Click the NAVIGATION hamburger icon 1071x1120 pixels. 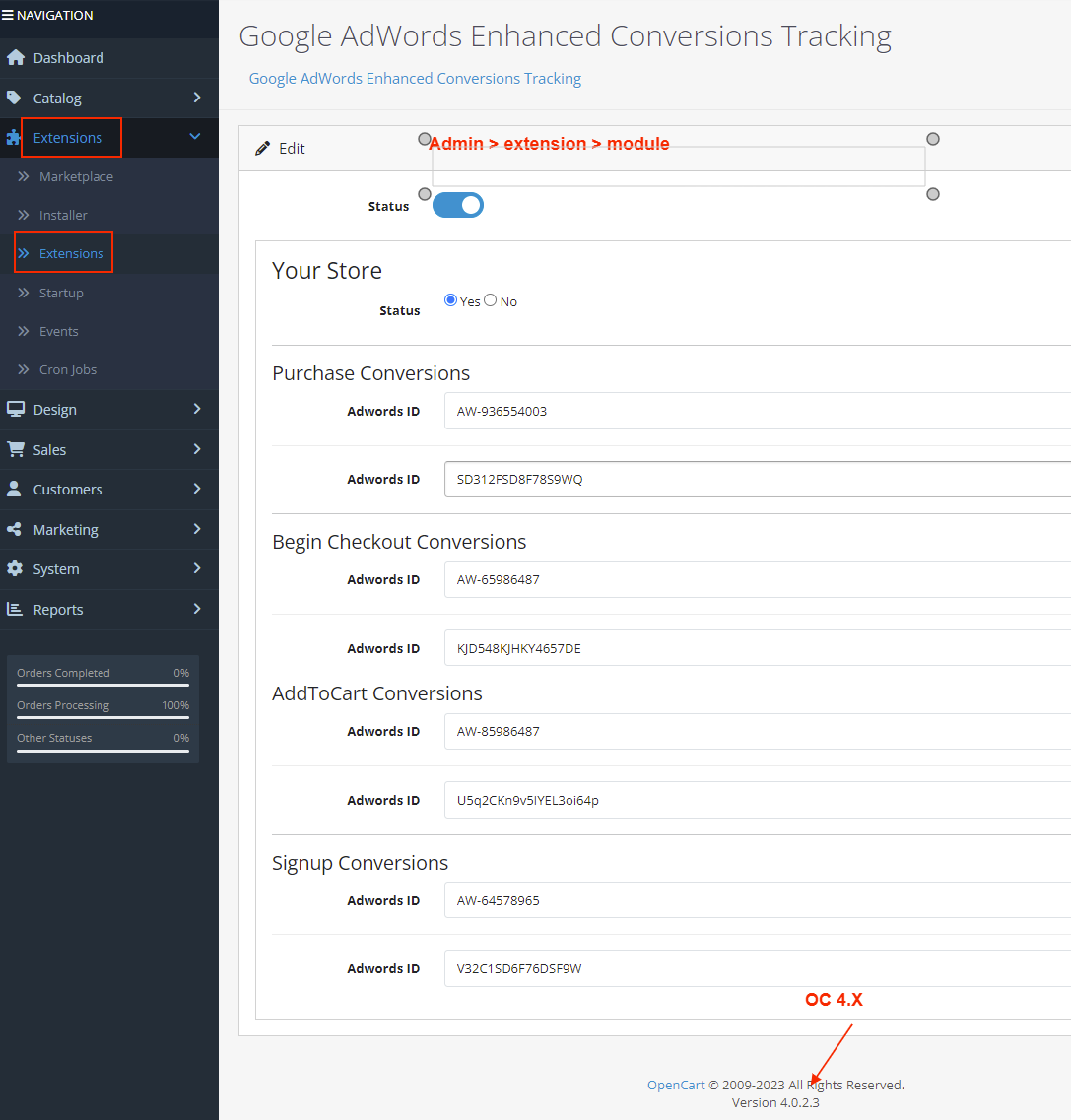click(x=10, y=14)
